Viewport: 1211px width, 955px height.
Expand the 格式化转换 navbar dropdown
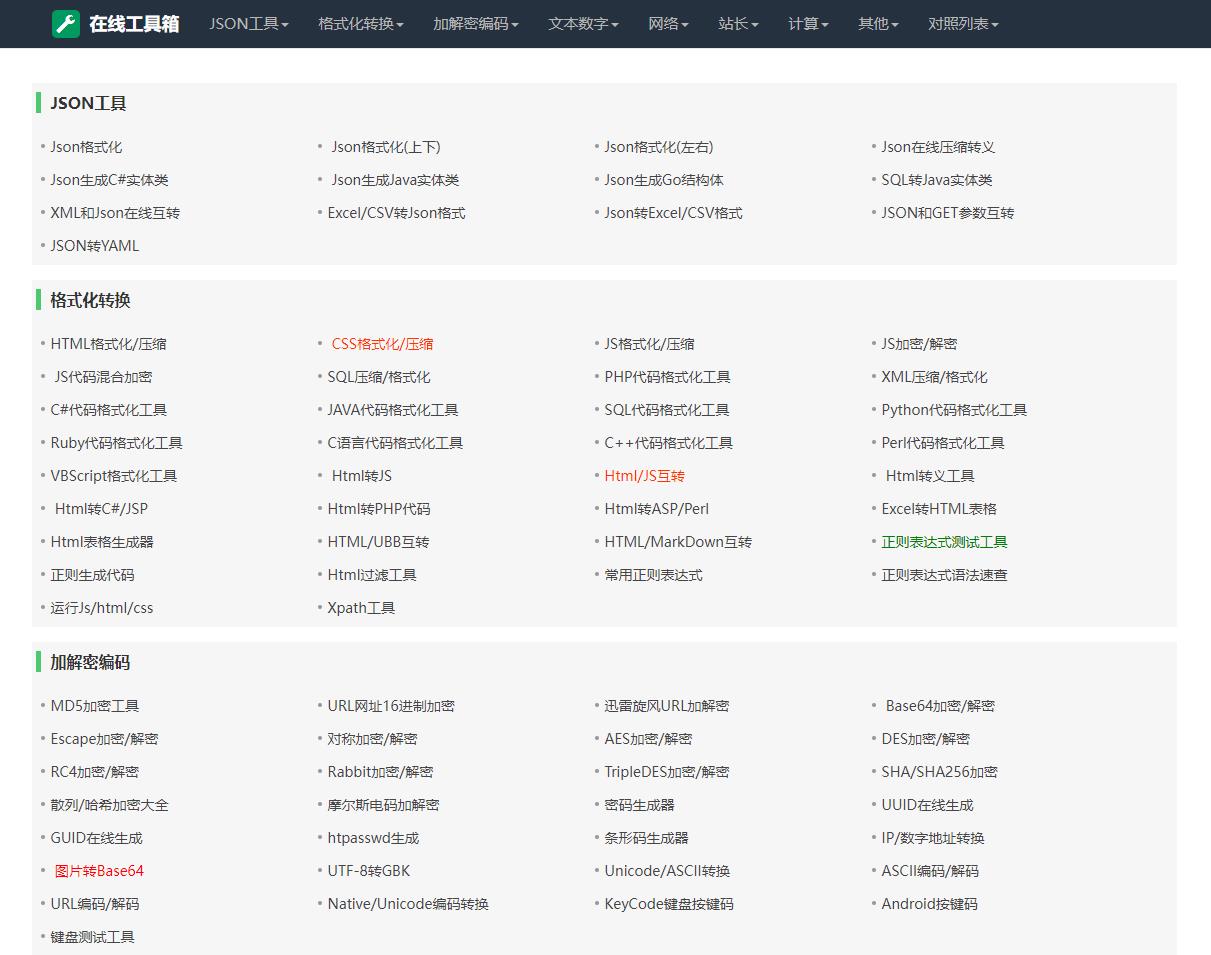click(x=361, y=24)
